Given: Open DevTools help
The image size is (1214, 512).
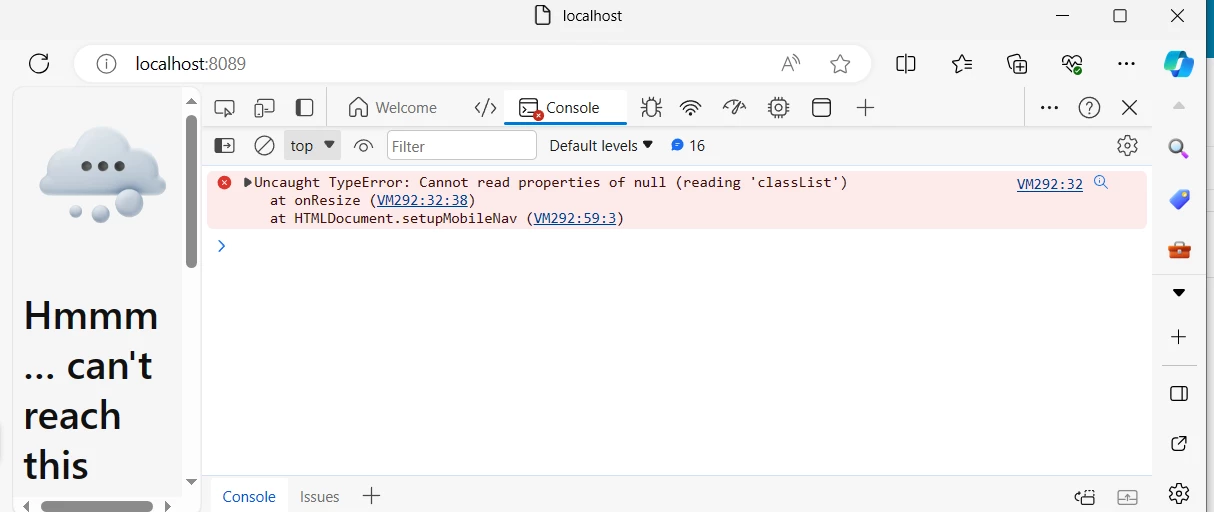Looking at the screenshot, I should (x=1089, y=108).
